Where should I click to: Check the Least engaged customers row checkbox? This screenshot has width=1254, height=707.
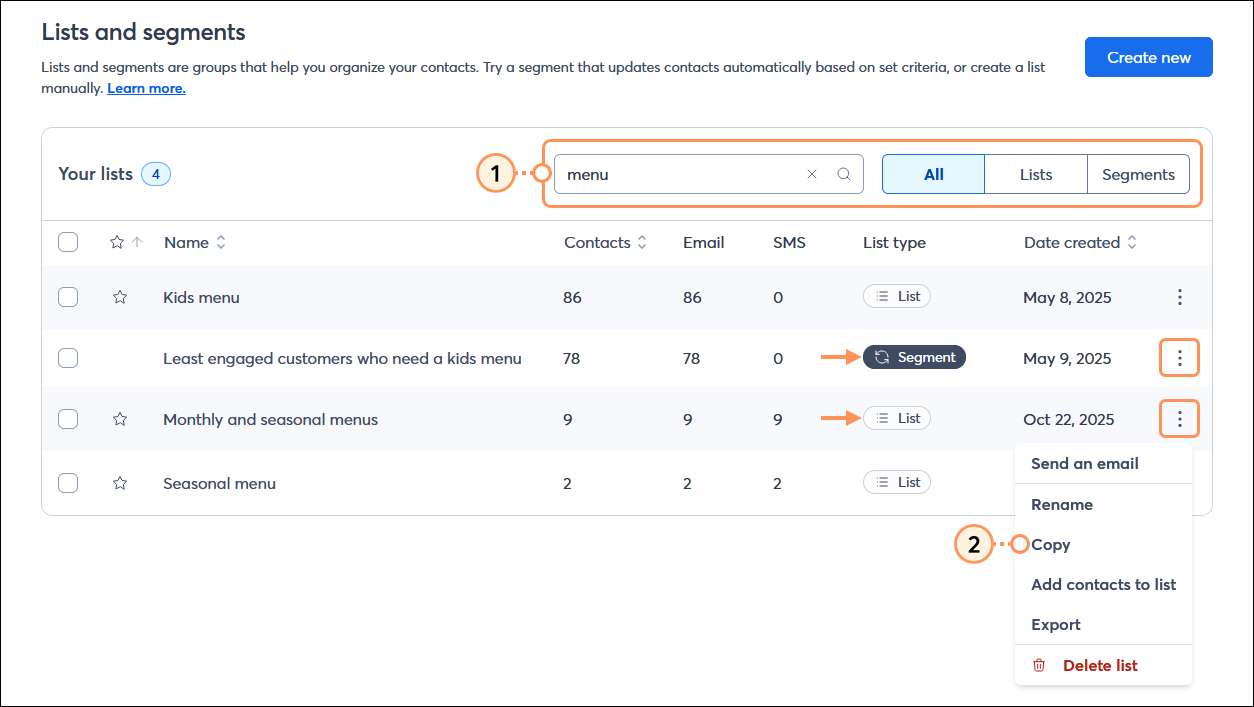pyautogui.click(x=68, y=358)
